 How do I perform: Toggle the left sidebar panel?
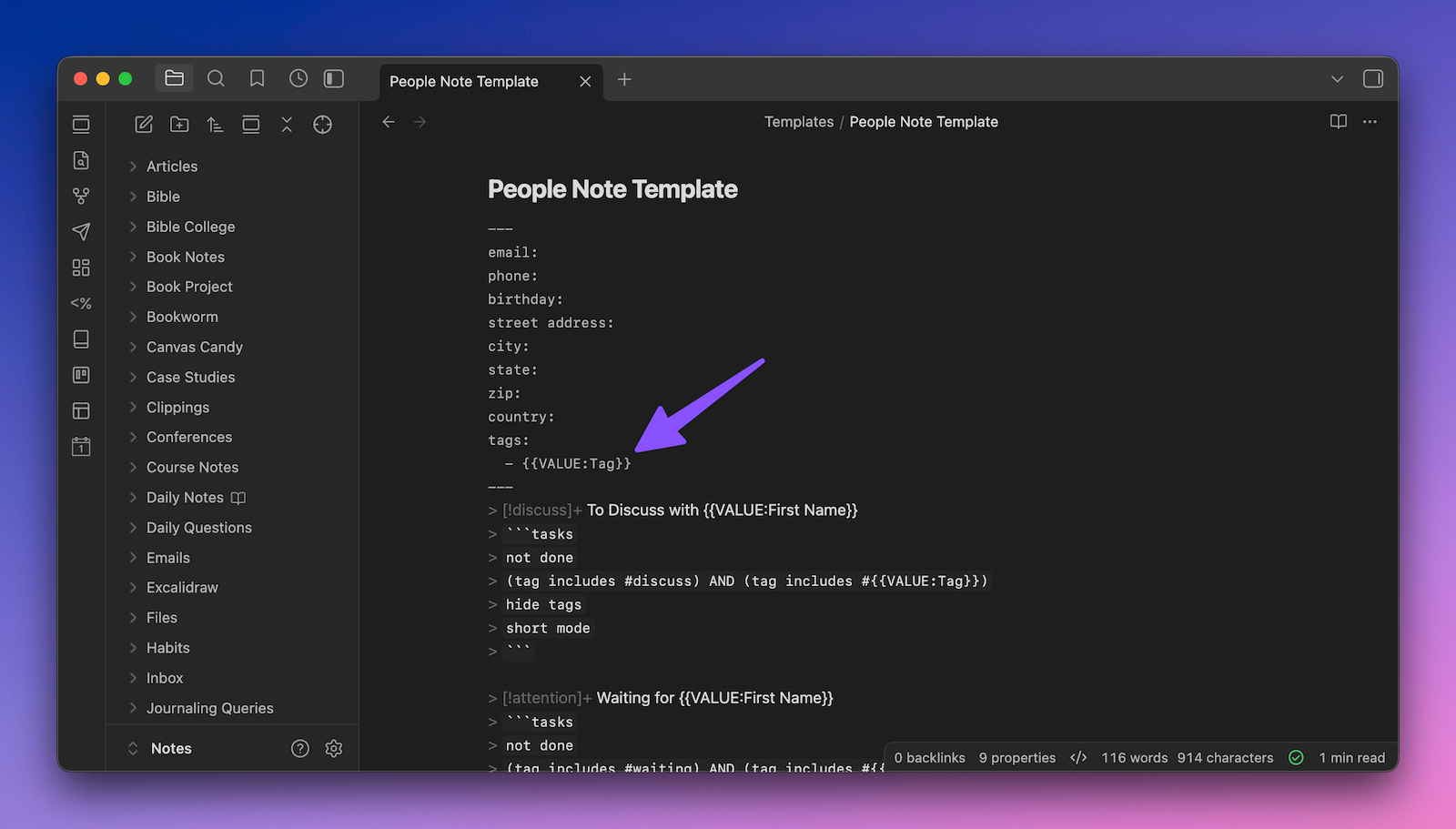[334, 79]
